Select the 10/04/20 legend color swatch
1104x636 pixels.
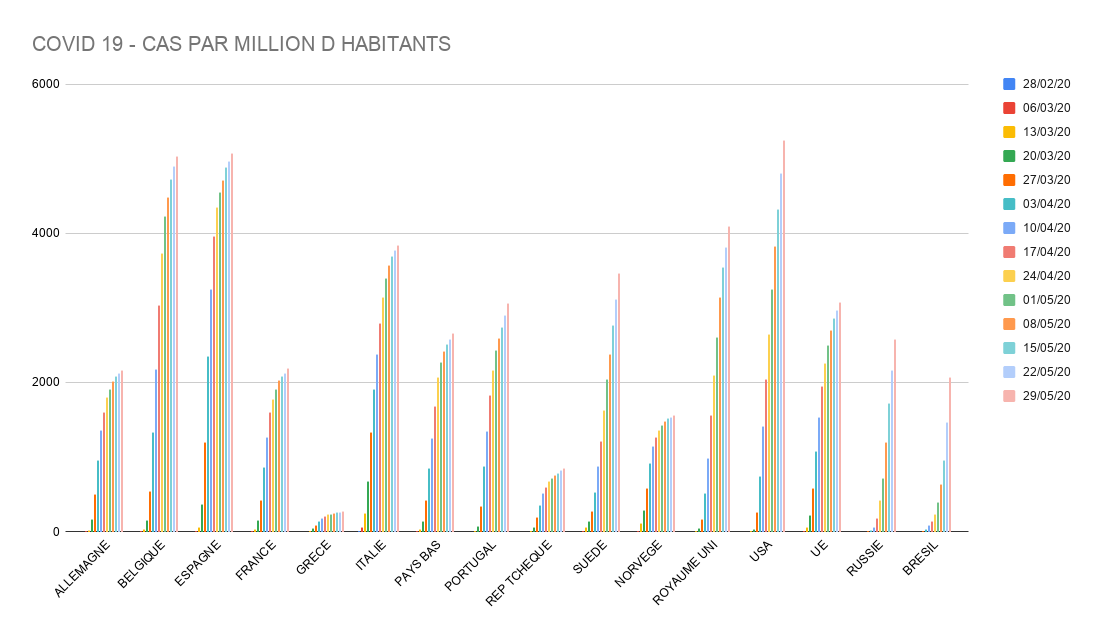(x=1009, y=228)
